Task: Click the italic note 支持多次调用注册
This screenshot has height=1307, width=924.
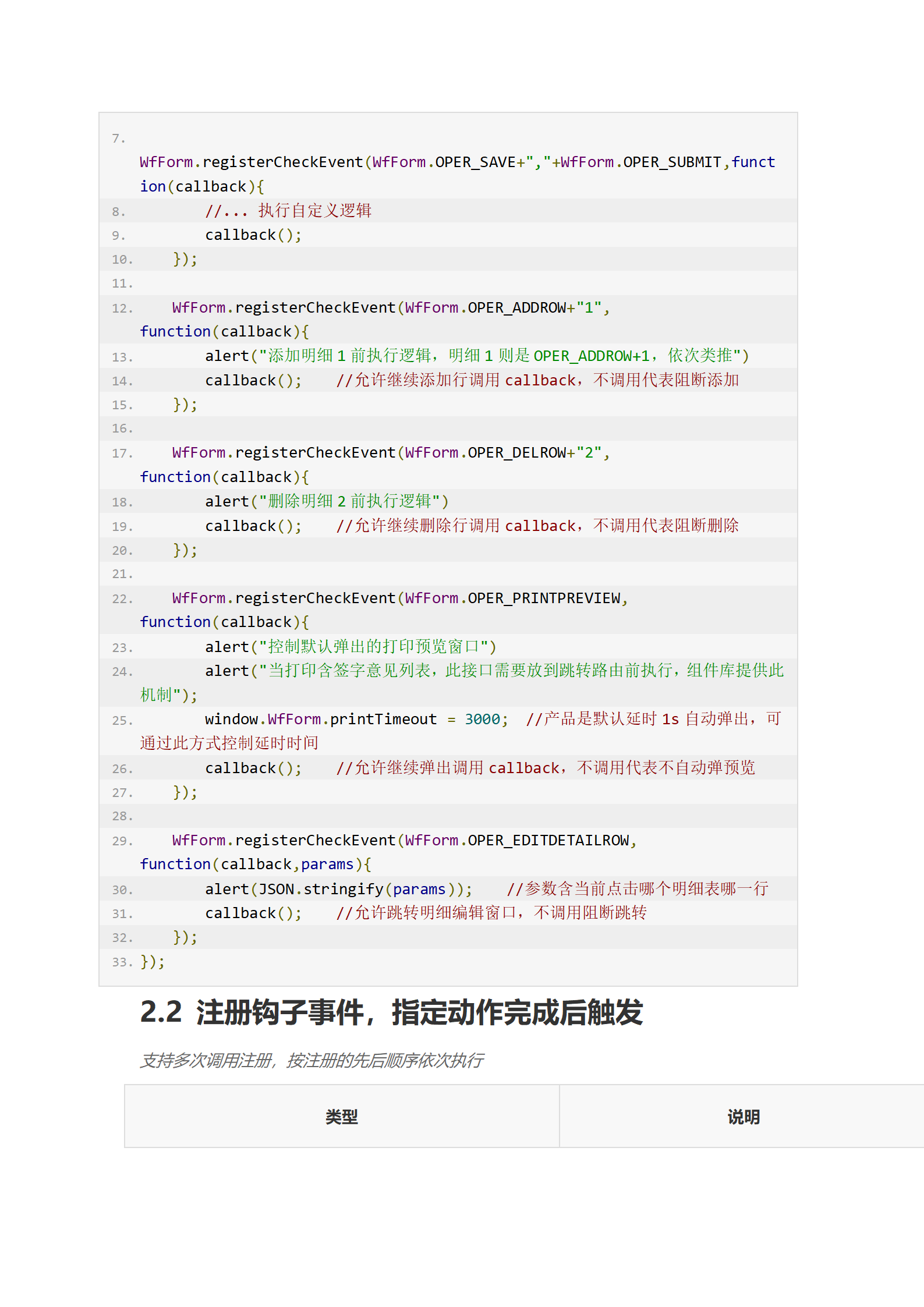Action: (x=311, y=1061)
